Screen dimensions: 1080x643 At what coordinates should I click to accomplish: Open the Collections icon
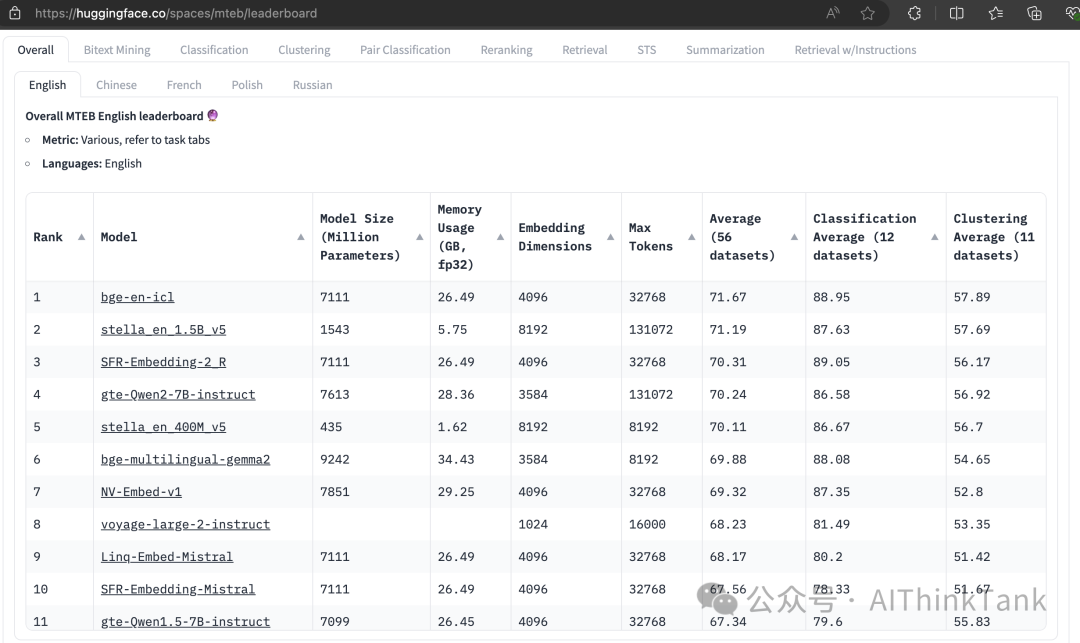pyautogui.click(x=1034, y=13)
